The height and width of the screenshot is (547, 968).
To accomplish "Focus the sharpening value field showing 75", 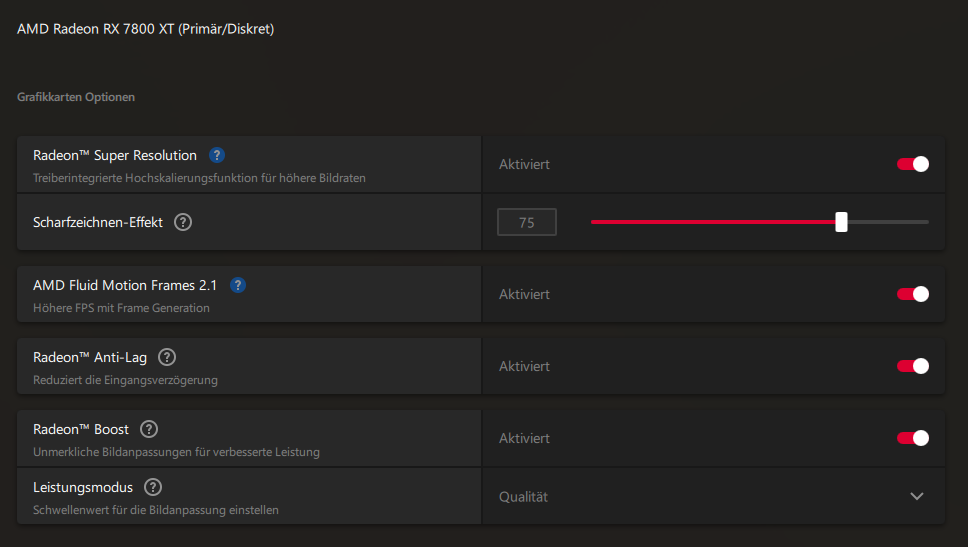I will pos(527,223).
